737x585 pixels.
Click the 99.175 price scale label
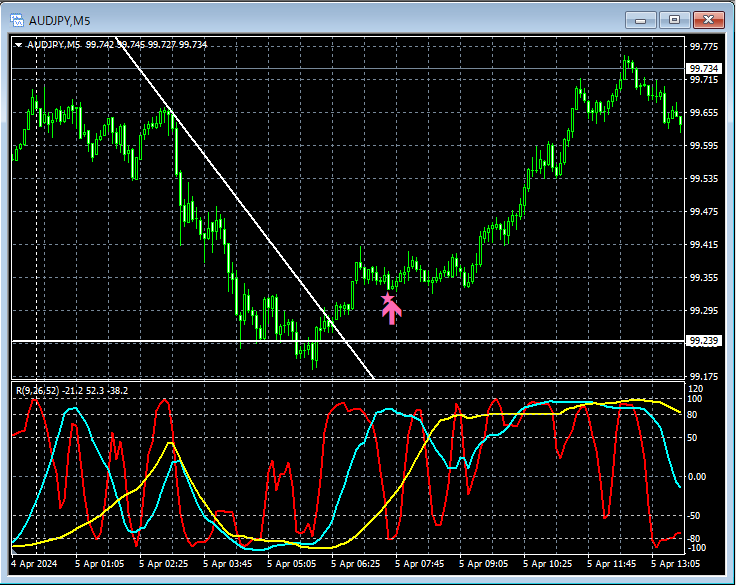(704, 376)
